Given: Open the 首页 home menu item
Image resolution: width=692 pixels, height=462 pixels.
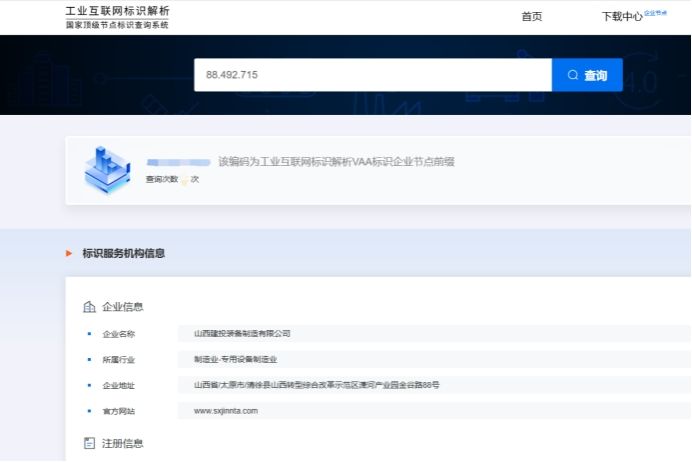Looking at the screenshot, I should [532, 17].
